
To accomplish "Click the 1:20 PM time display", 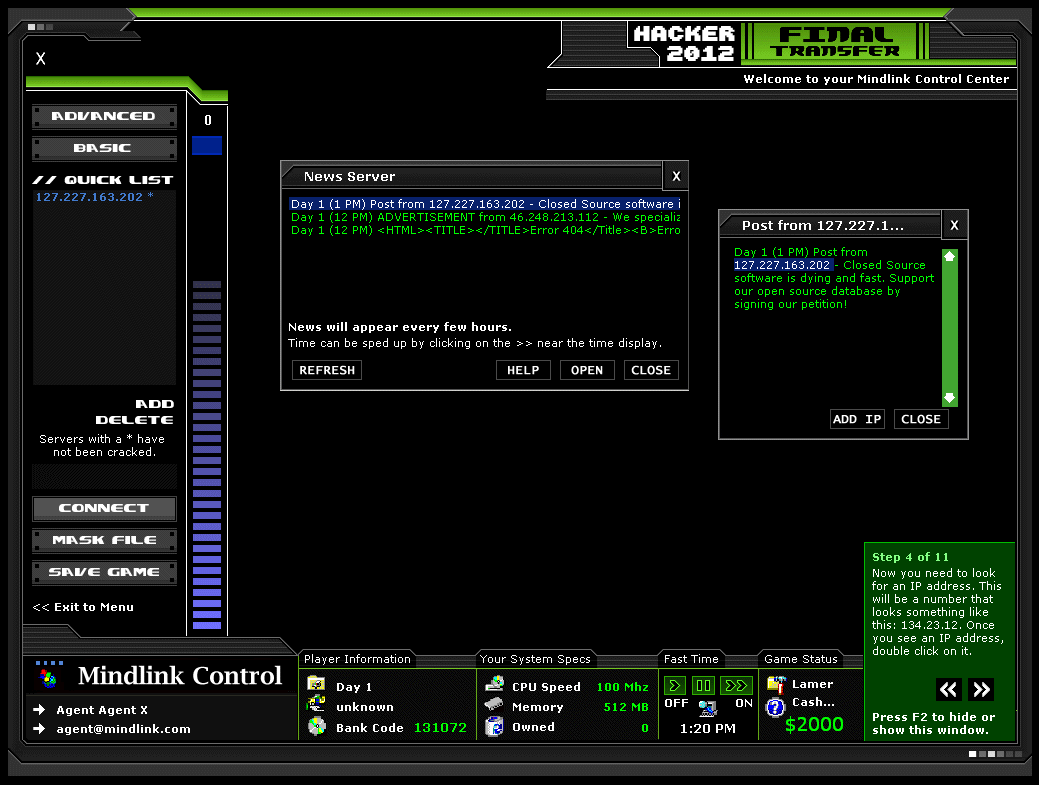I will click(x=708, y=729).
